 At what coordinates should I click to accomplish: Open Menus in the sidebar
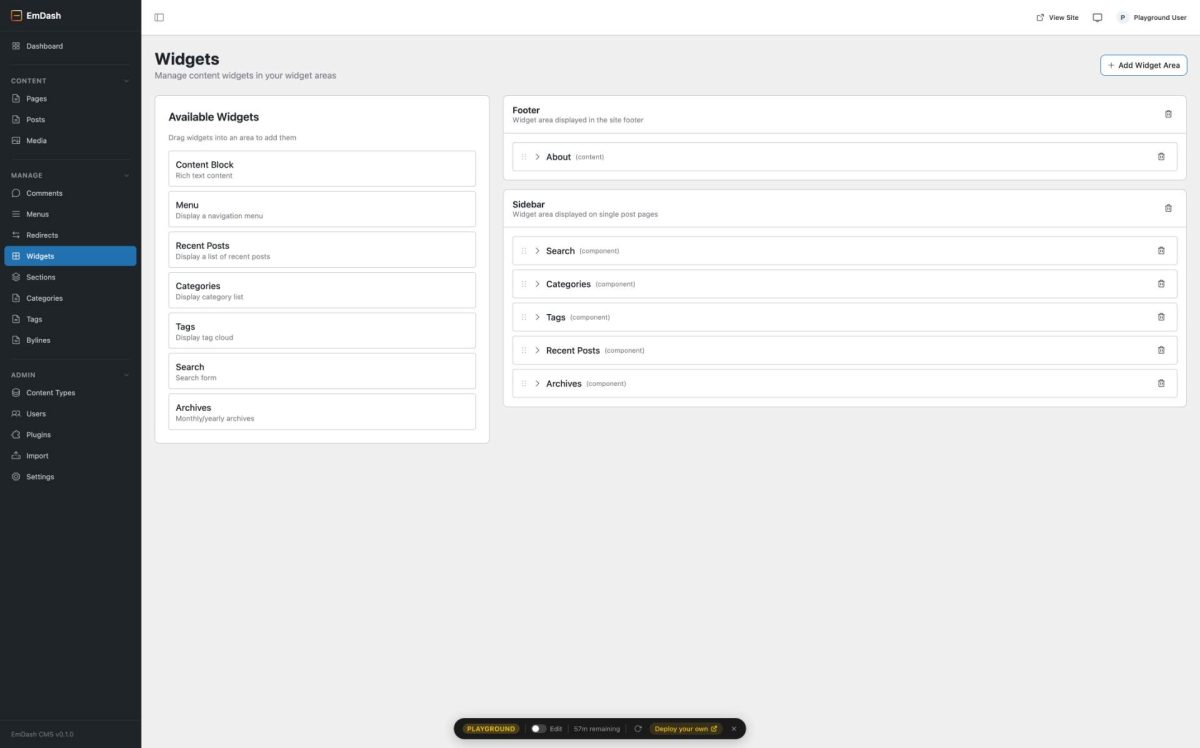pos(70,214)
